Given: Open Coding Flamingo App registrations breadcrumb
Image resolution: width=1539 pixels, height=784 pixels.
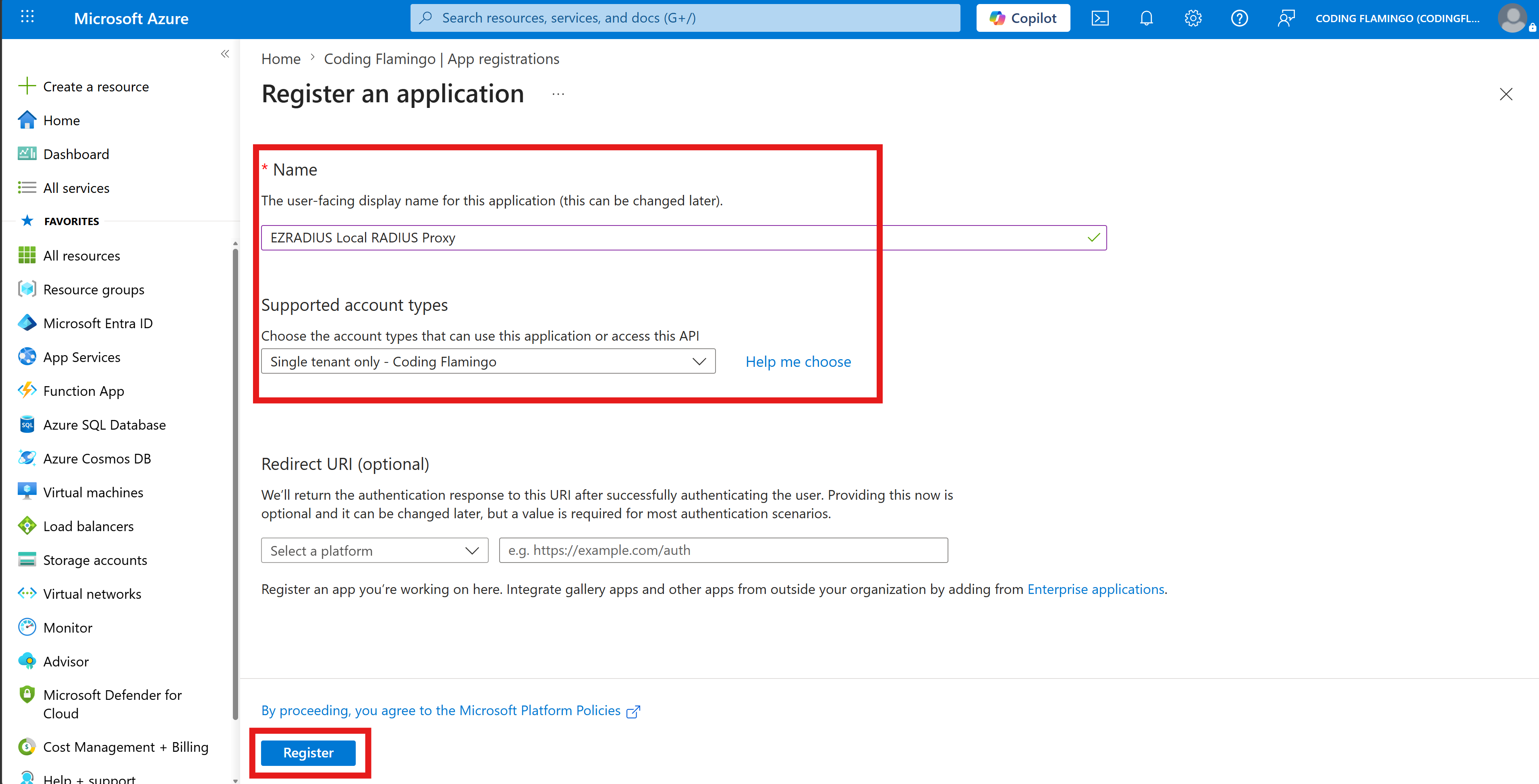Looking at the screenshot, I should pos(442,58).
